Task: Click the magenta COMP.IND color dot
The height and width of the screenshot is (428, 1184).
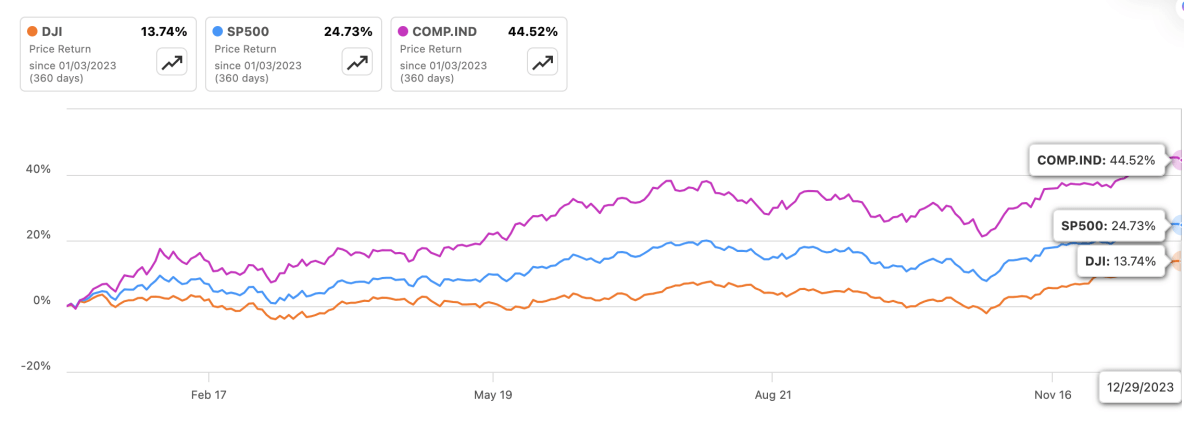Action: click(x=402, y=32)
